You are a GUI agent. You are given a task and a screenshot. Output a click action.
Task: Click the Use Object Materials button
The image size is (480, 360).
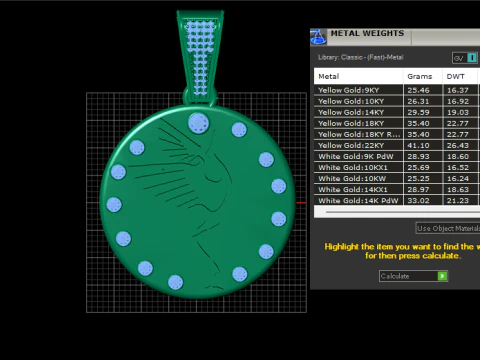point(448,228)
